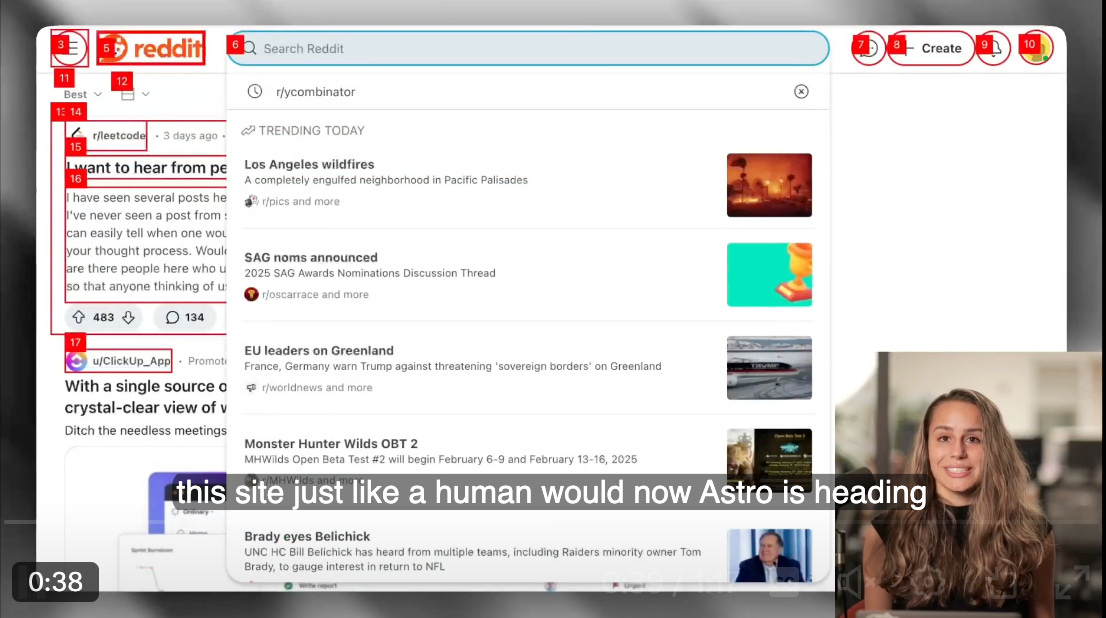Viewport: 1106px width, 618px height.
Task: Click the ClickUp avatar icon
Action: click(x=76, y=361)
